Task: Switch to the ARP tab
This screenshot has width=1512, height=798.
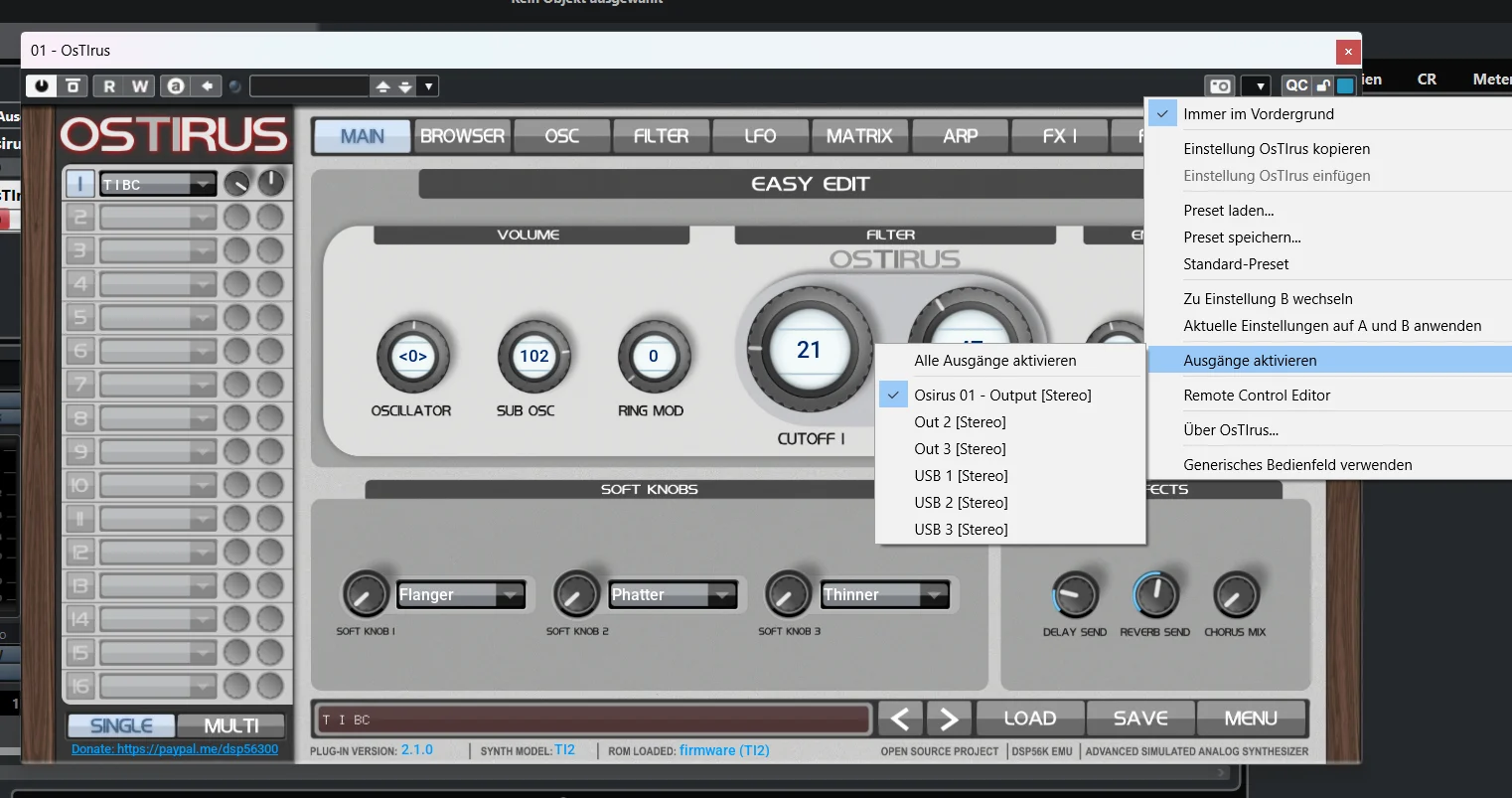Action: point(960,136)
